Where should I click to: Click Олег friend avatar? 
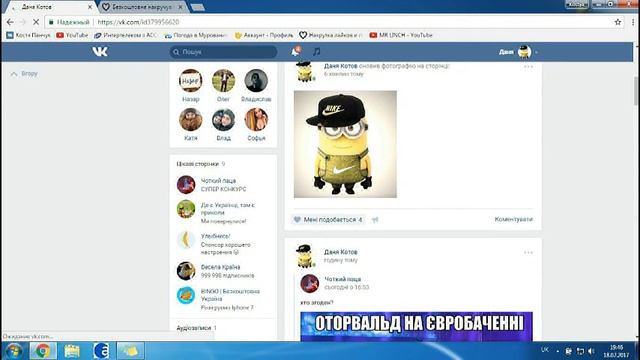click(223, 80)
